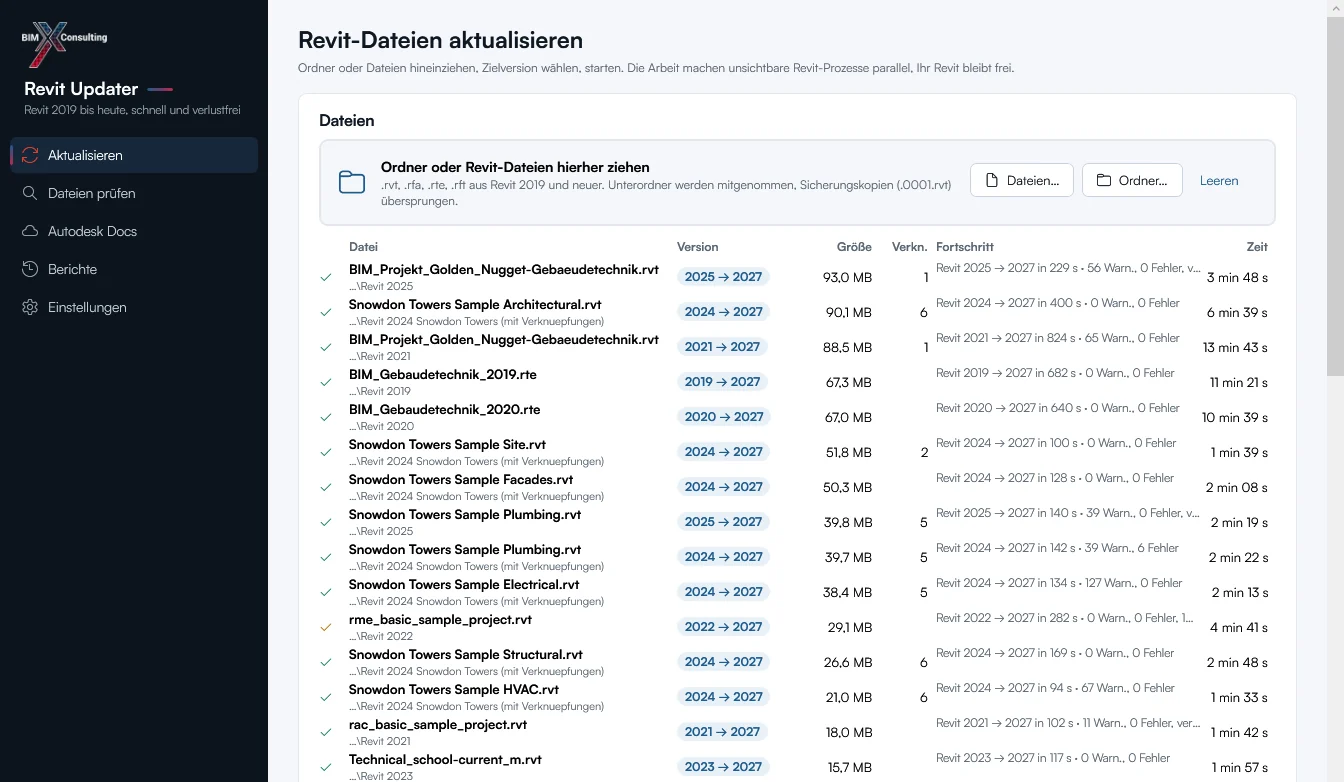Click the green checkmark for Snowdon Towers Sample Architectural.rvt
Viewport: 1344px width, 782px height.
pos(326,312)
